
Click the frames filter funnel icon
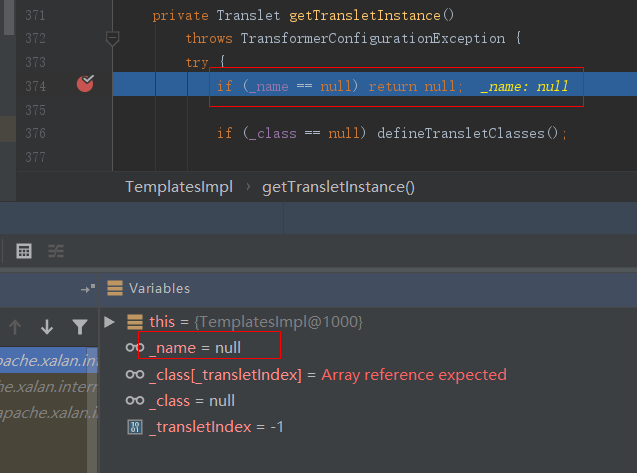(80, 326)
